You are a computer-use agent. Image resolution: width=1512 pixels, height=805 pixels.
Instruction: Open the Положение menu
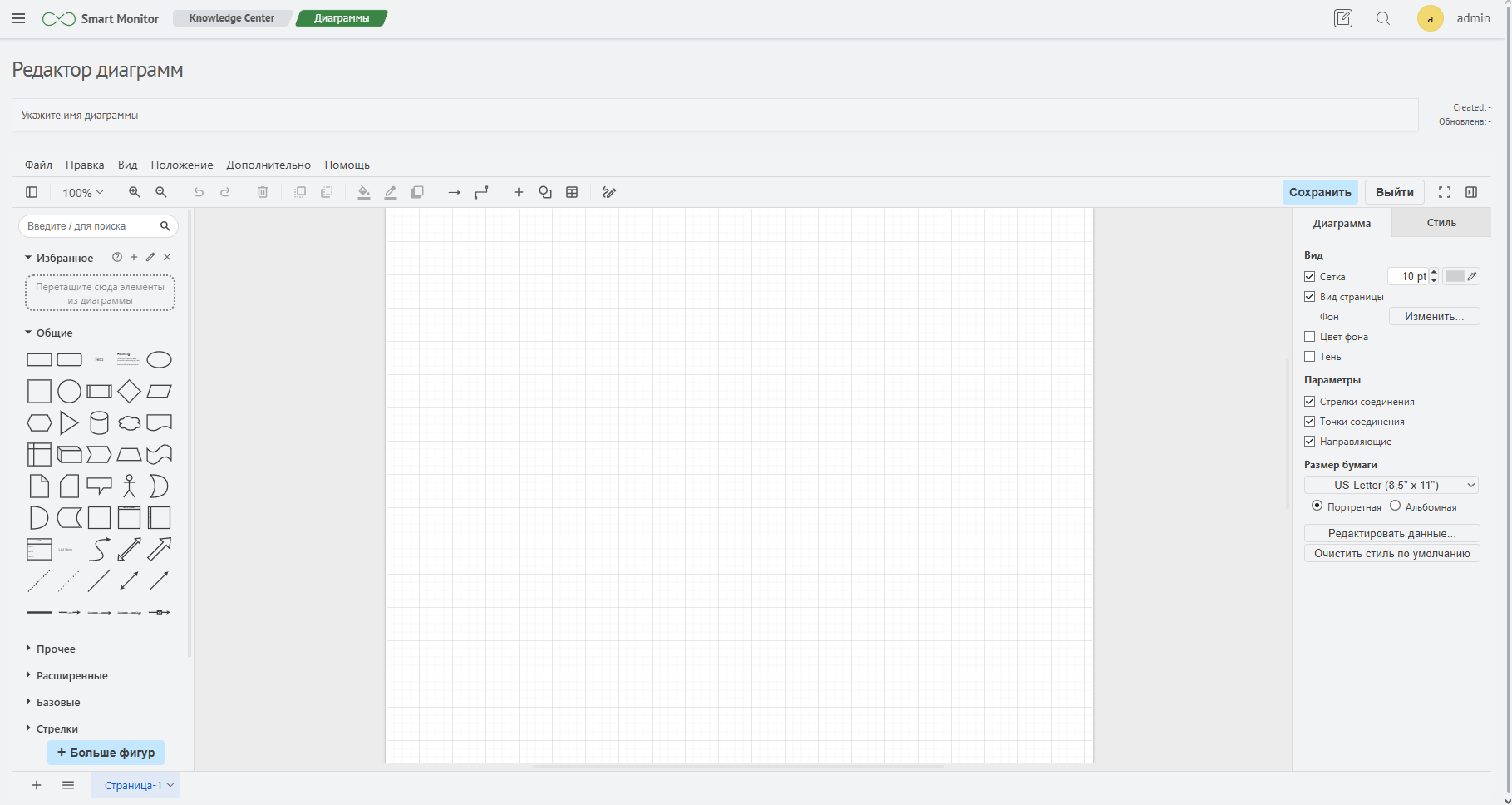[182, 165]
